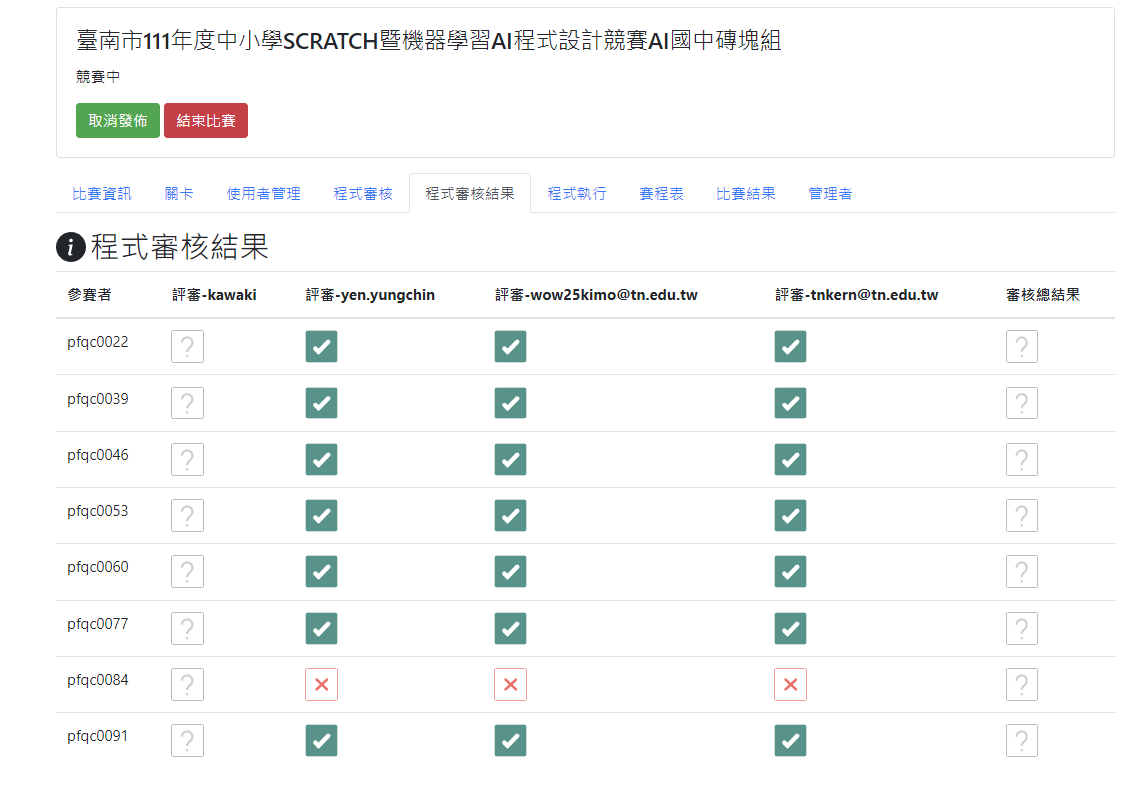This screenshot has width=1136, height=806.
Task: Toggle yen.yungchin checkmark for pfqc0091
Action: (x=321, y=741)
